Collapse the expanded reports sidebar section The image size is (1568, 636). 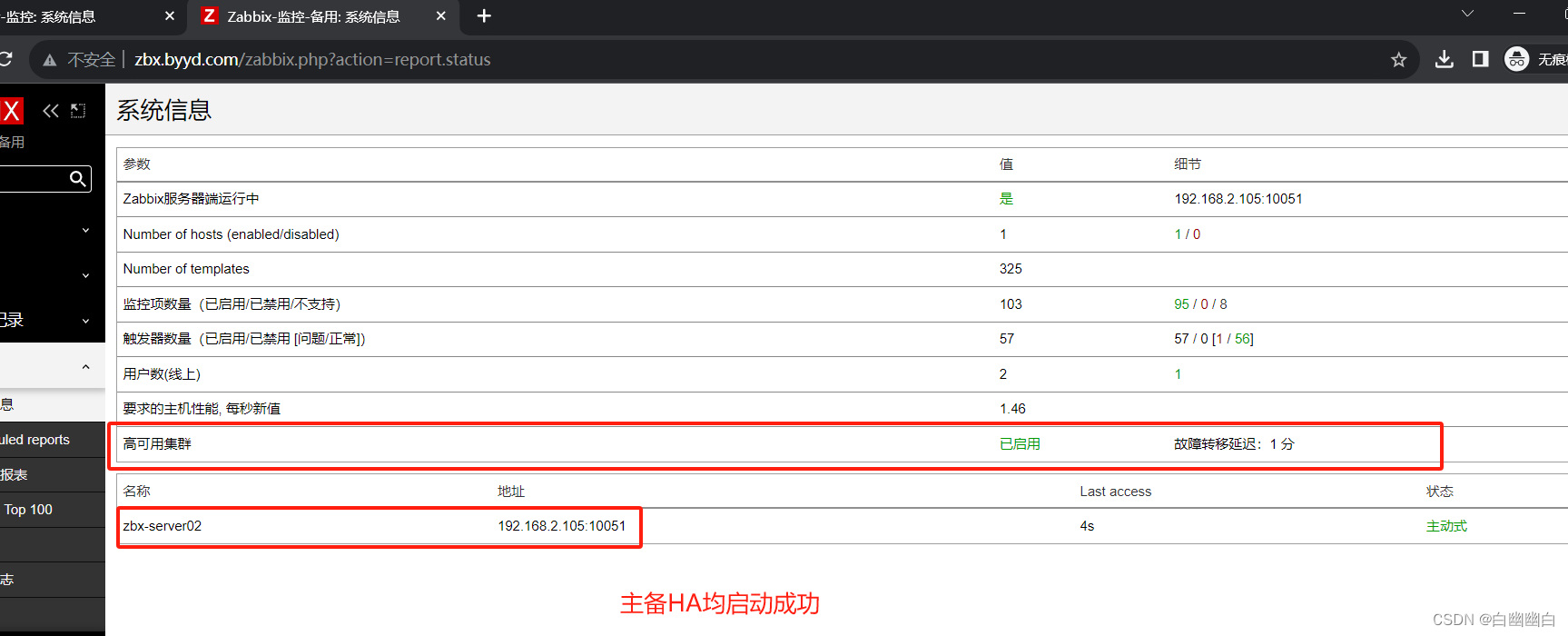click(85, 367)
